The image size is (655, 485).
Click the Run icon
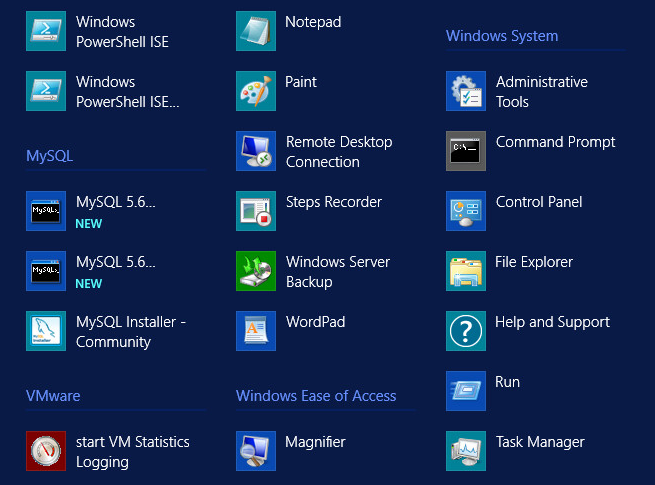click(x=466, y=391)
